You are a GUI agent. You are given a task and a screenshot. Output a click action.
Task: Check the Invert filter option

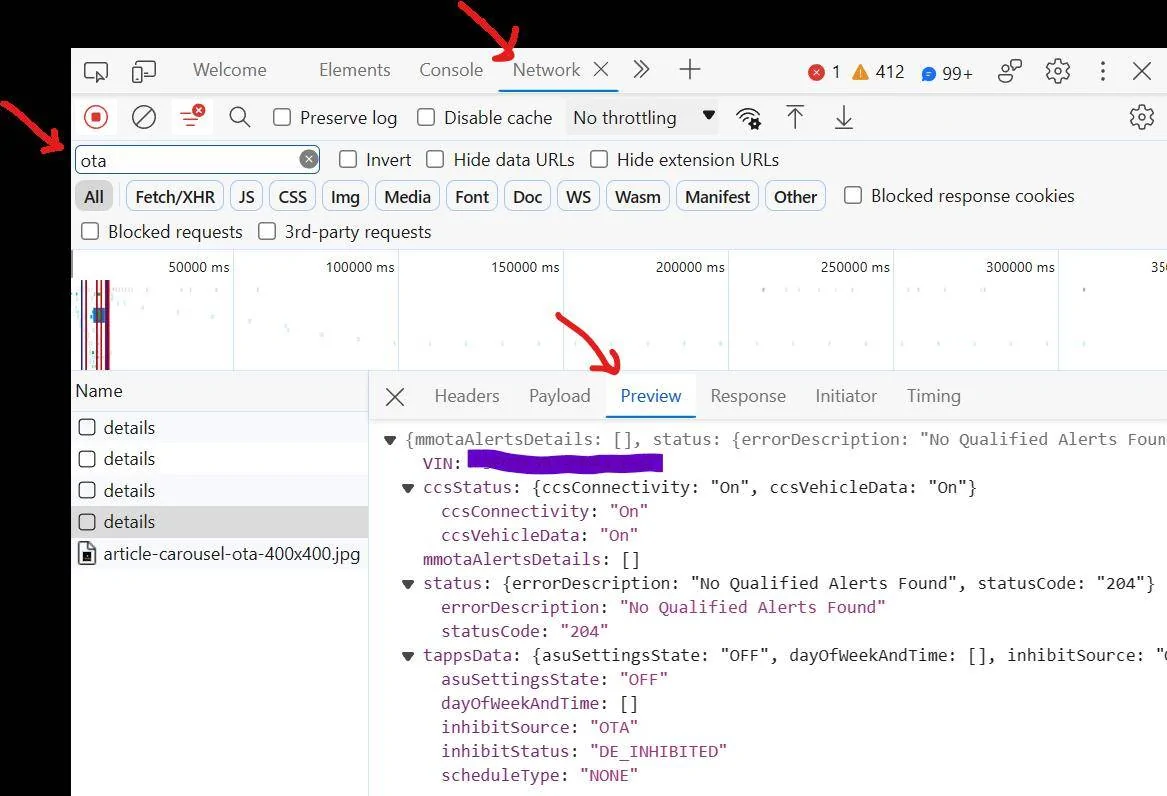pyautogui.click(x=348, y=159)
